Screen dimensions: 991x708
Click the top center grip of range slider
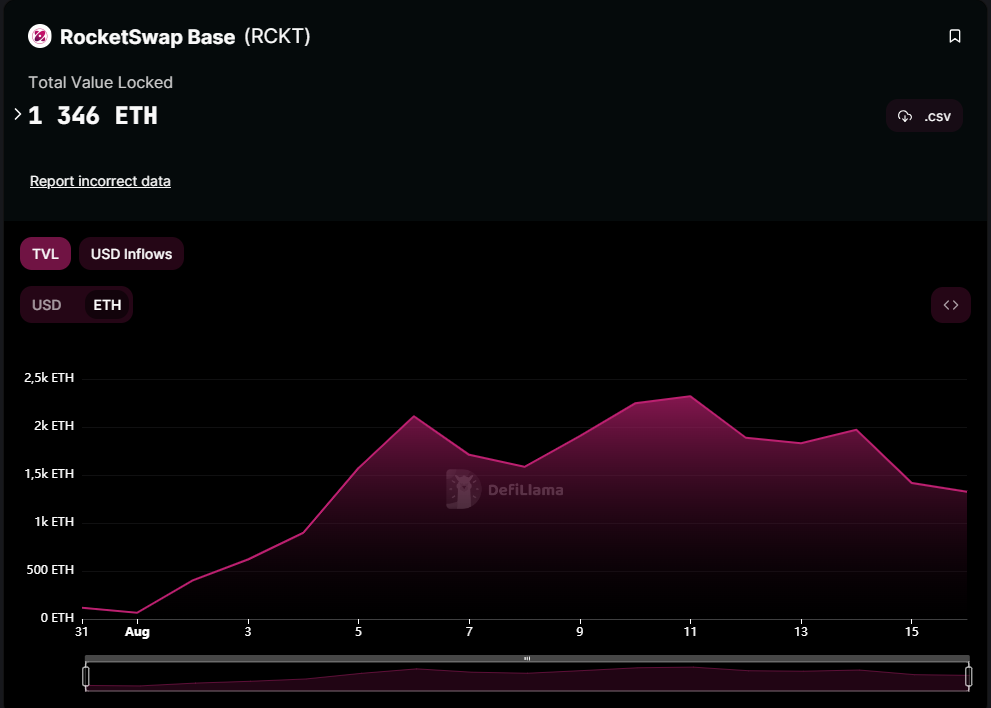[x=527, y=659]
